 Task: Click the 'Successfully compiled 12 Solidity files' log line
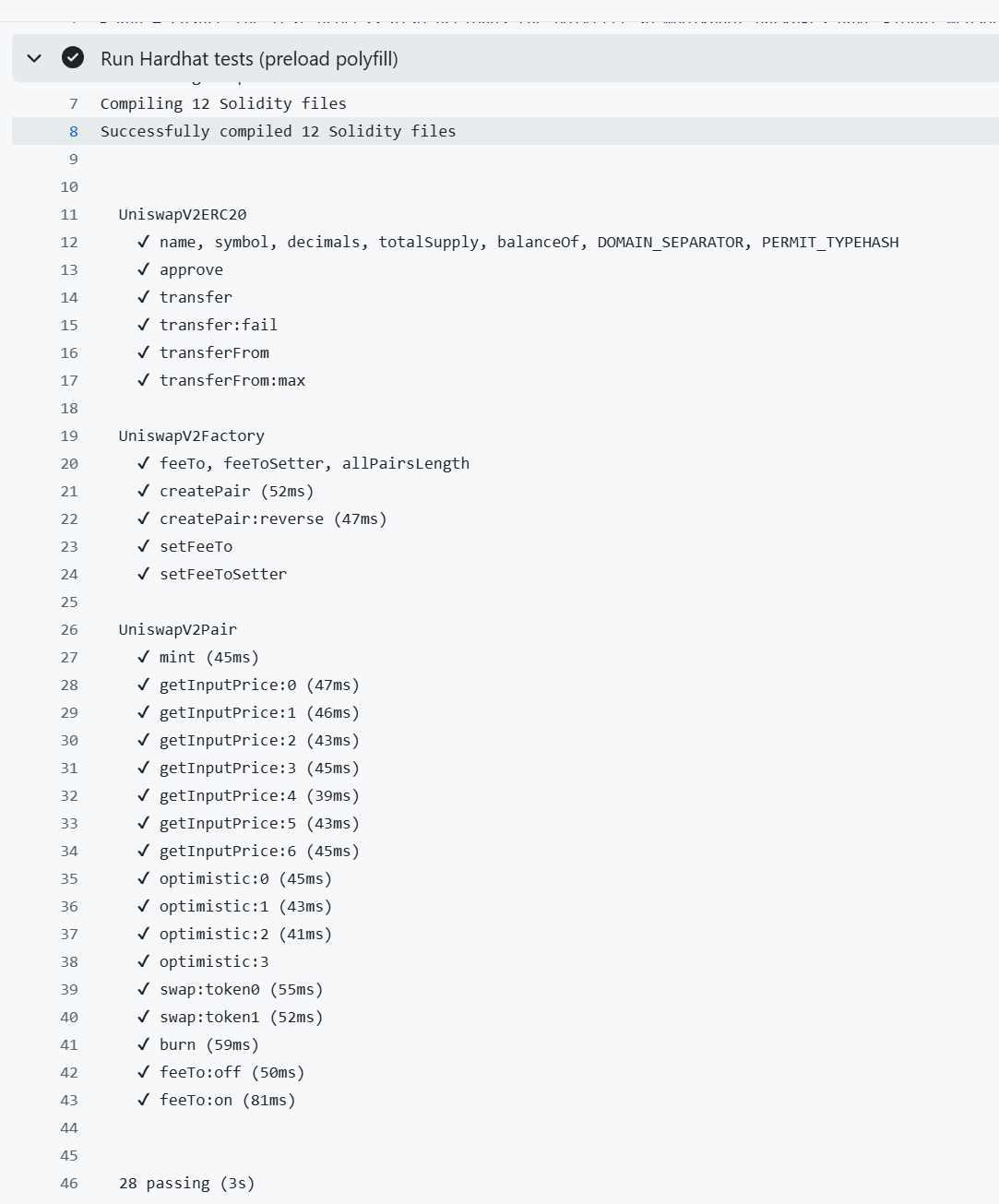point(278,131)
